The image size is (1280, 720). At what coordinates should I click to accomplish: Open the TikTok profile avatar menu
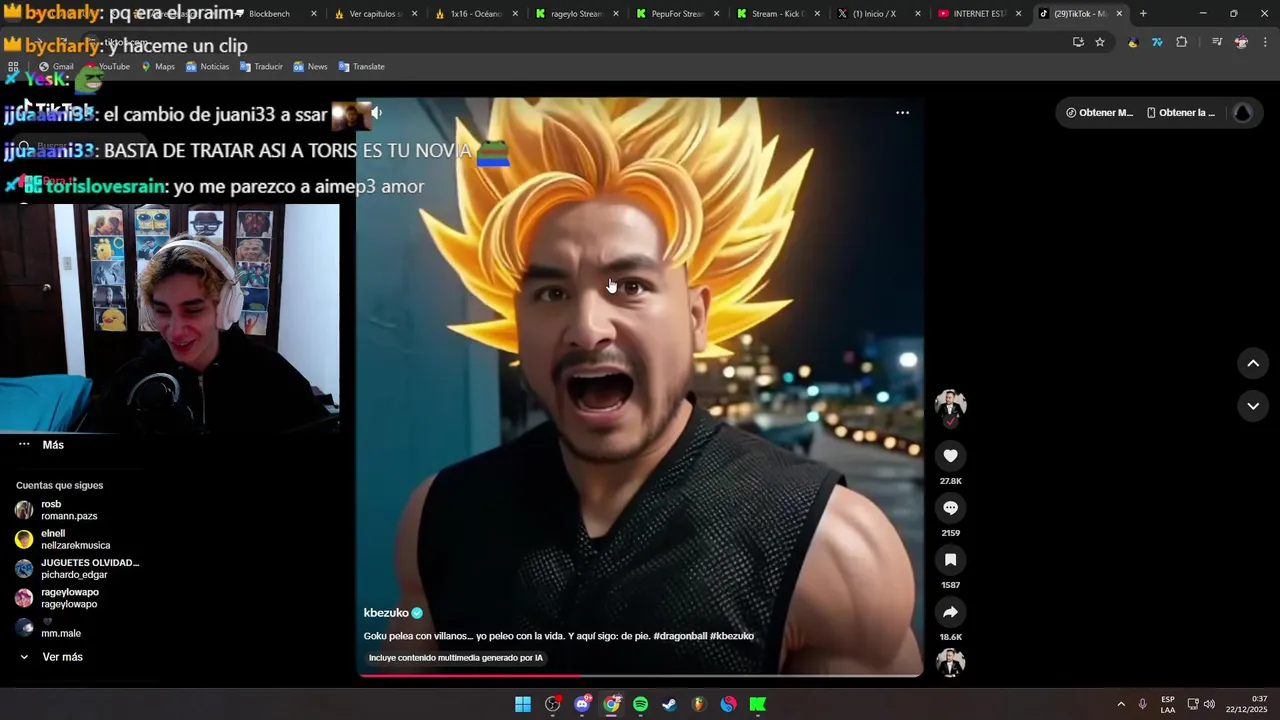pyautogui.click(x=1243, y=113)
